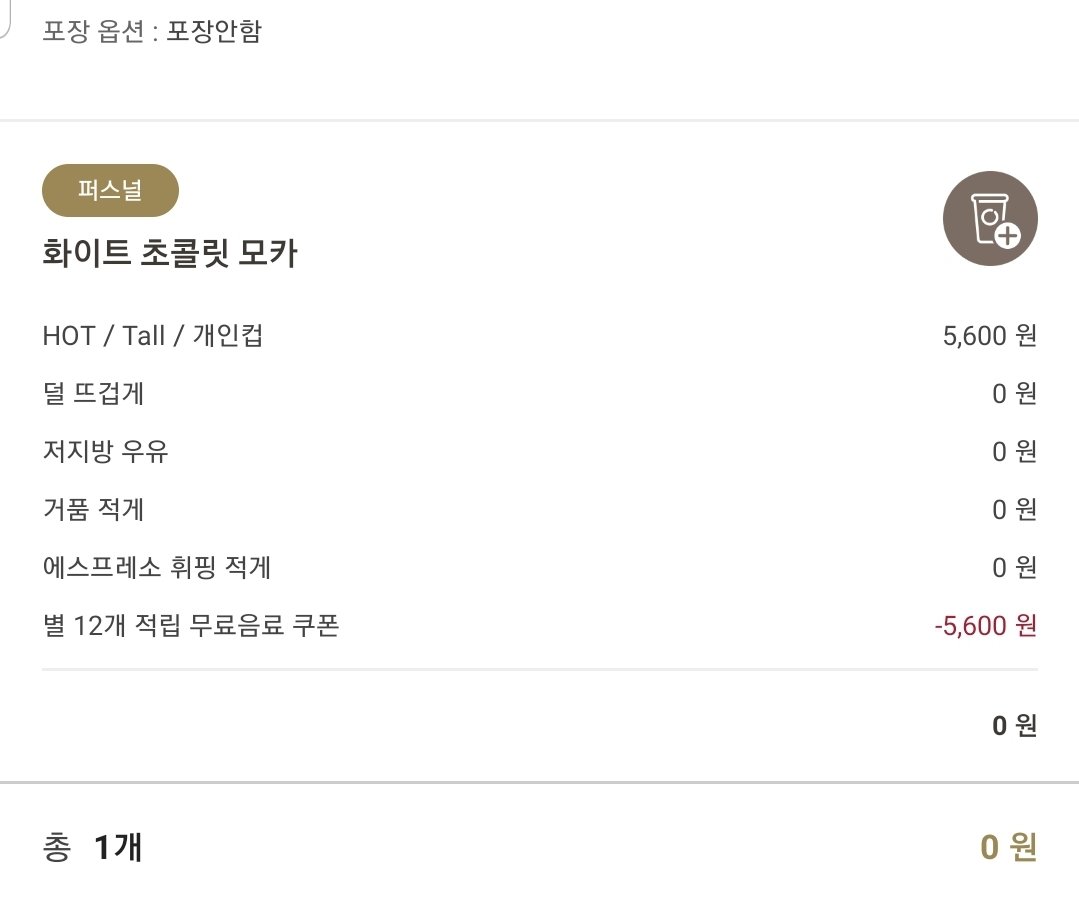Viewport: 1079px width, 902px height.
Task: Tap the red -5,600 원 coupon discount
Action: [985, 626]
